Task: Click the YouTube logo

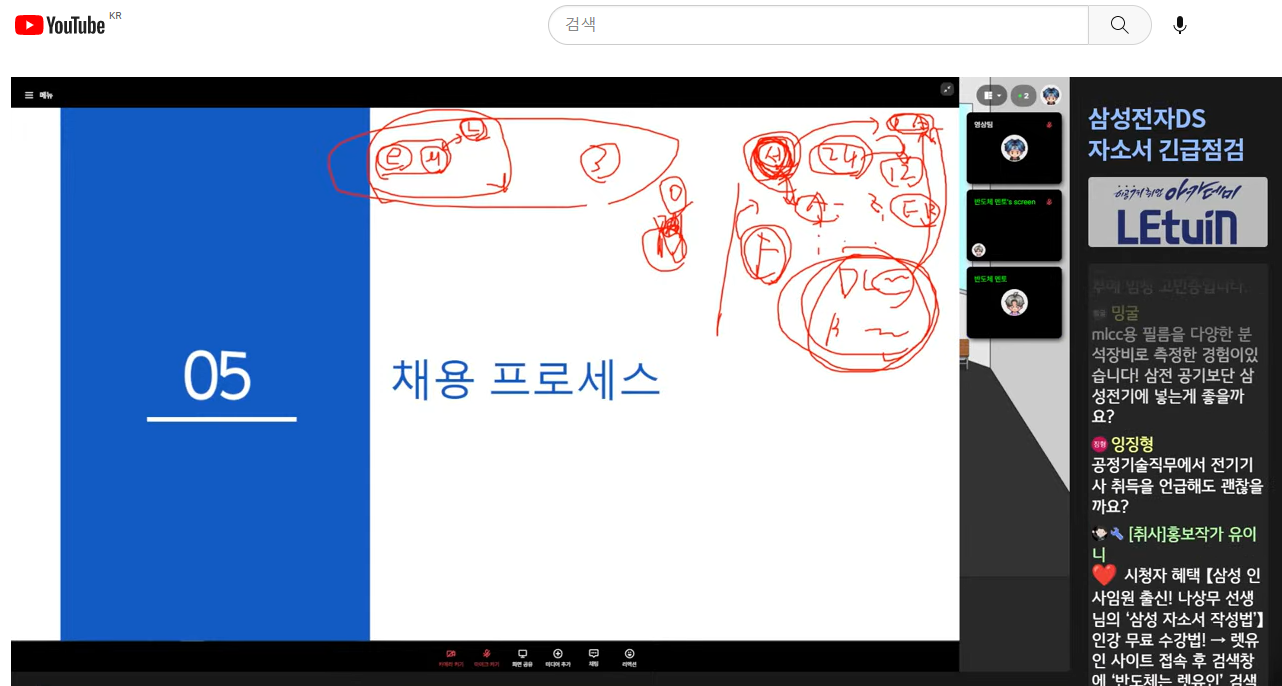Action: (x=60, y=25)
